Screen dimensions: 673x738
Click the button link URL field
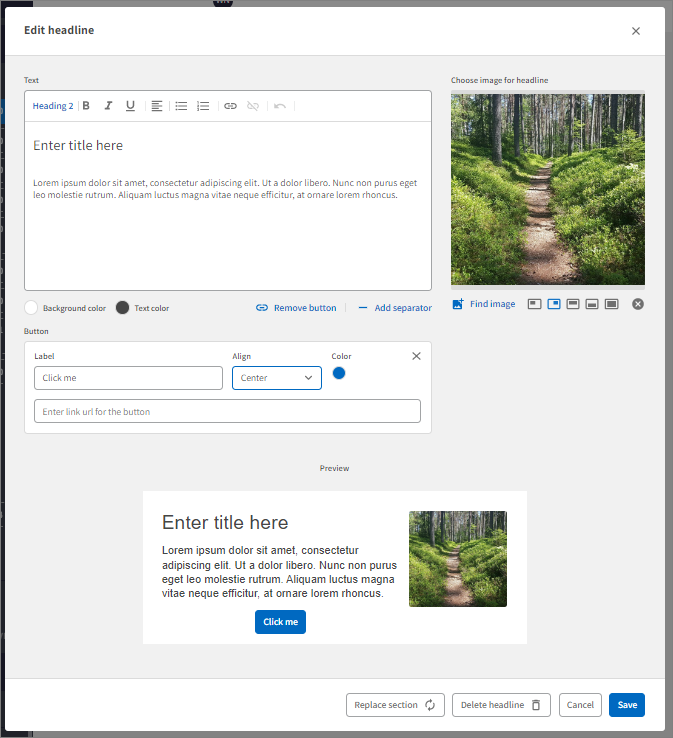pos(227,411)
